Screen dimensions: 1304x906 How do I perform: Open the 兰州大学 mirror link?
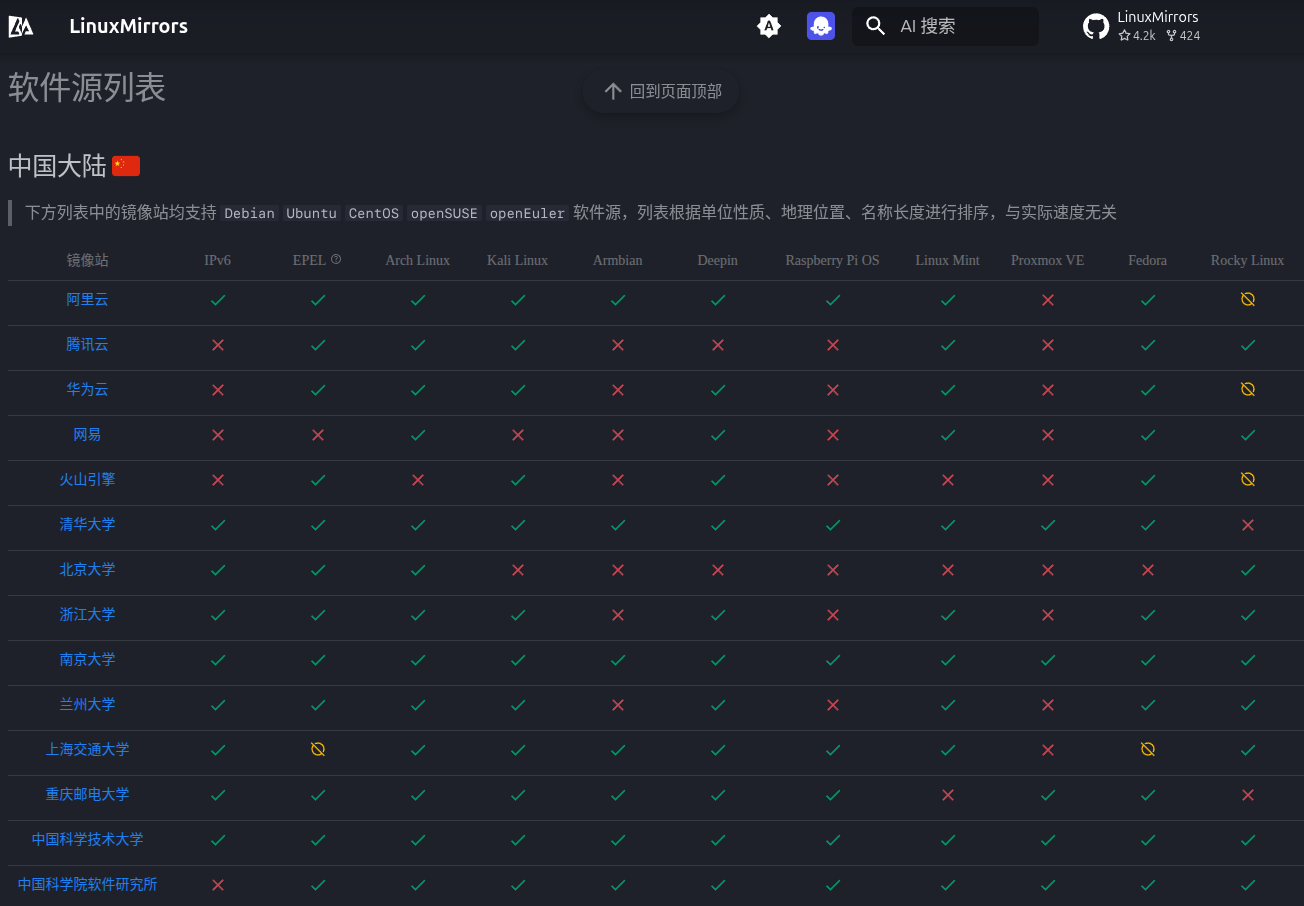pyautogui.click(x=88, y=704)
